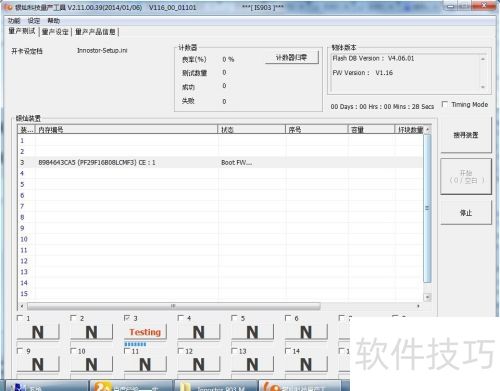Open the orange mass-production tool taskbar item
The height and width of the screenshot is (391, 500).
pyautogui.click(x=302, y=386)
